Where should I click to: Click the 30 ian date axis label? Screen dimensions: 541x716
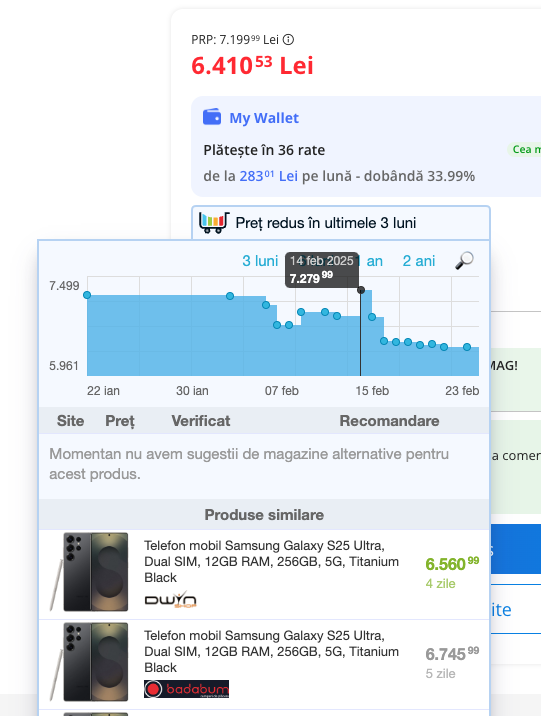192,391
